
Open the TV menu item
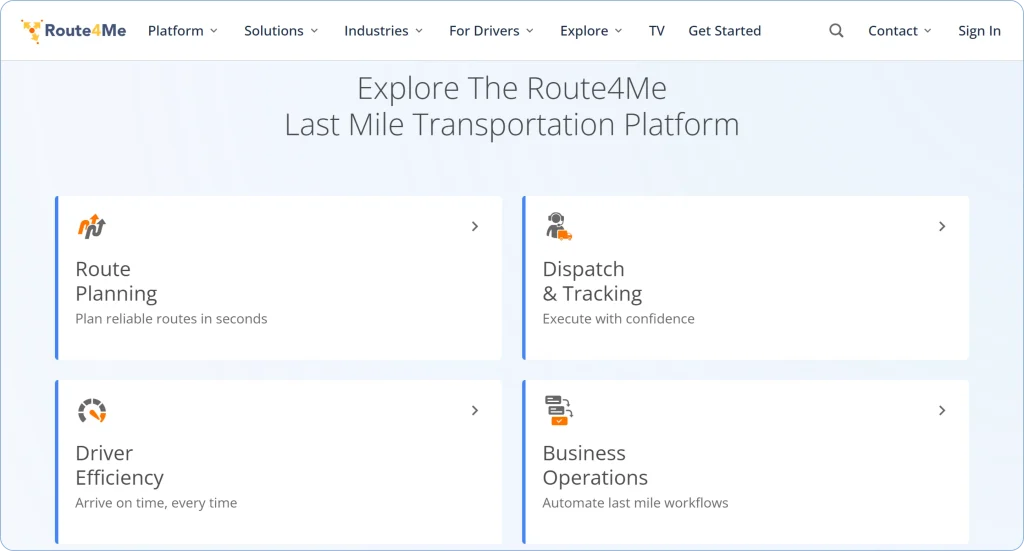[x=656, y=31]
